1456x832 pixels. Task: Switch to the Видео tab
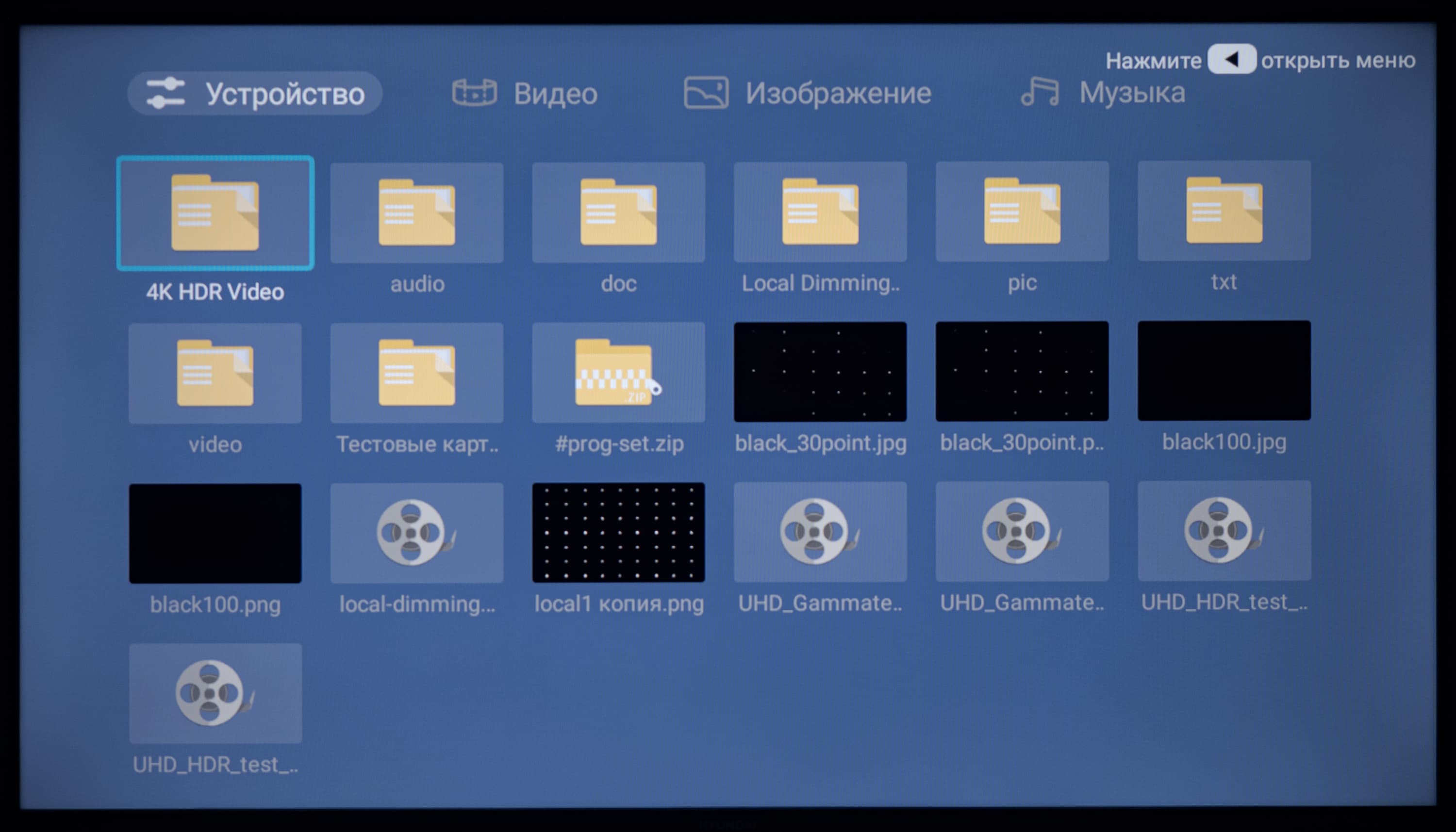click(525, 93)
